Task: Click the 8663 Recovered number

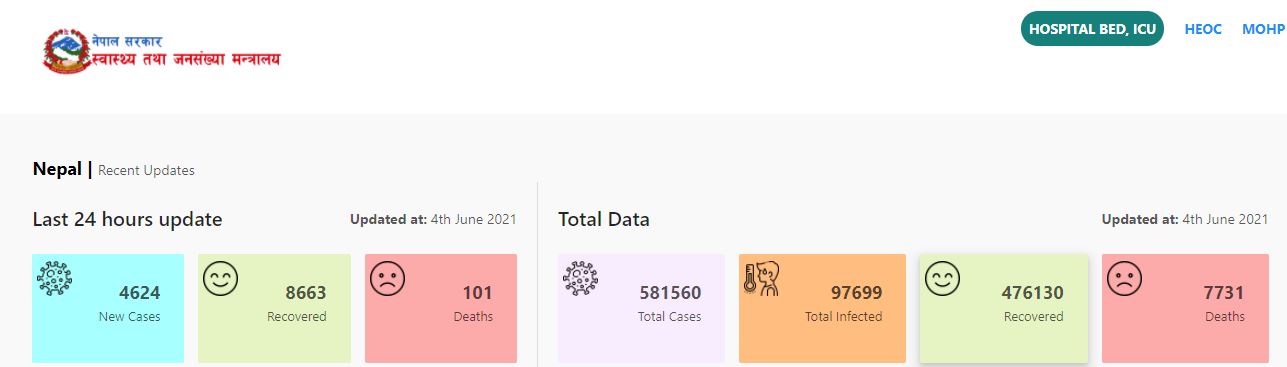Action: tap(306, 293)
